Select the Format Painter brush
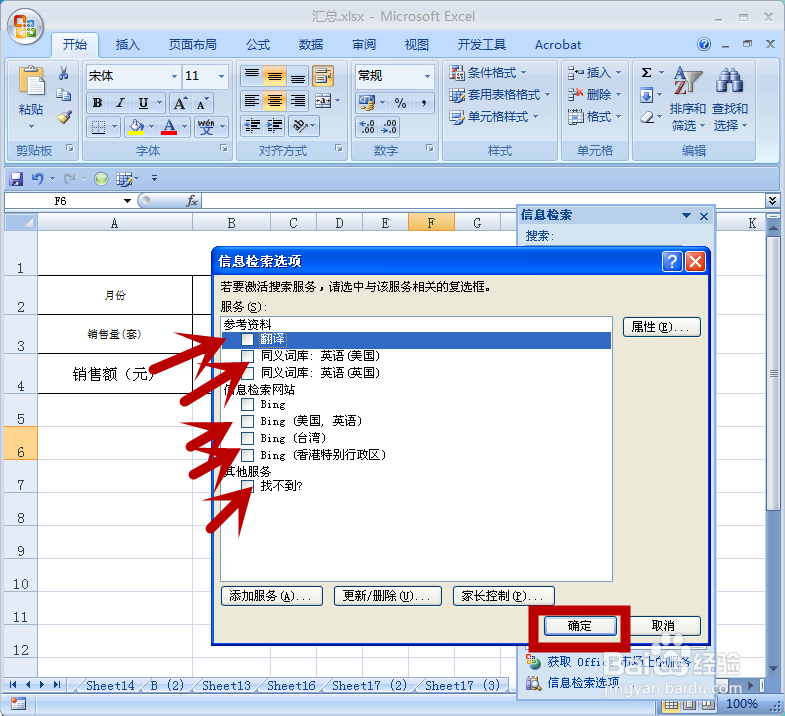Screen dimensions: 785x716 [64, 117]
